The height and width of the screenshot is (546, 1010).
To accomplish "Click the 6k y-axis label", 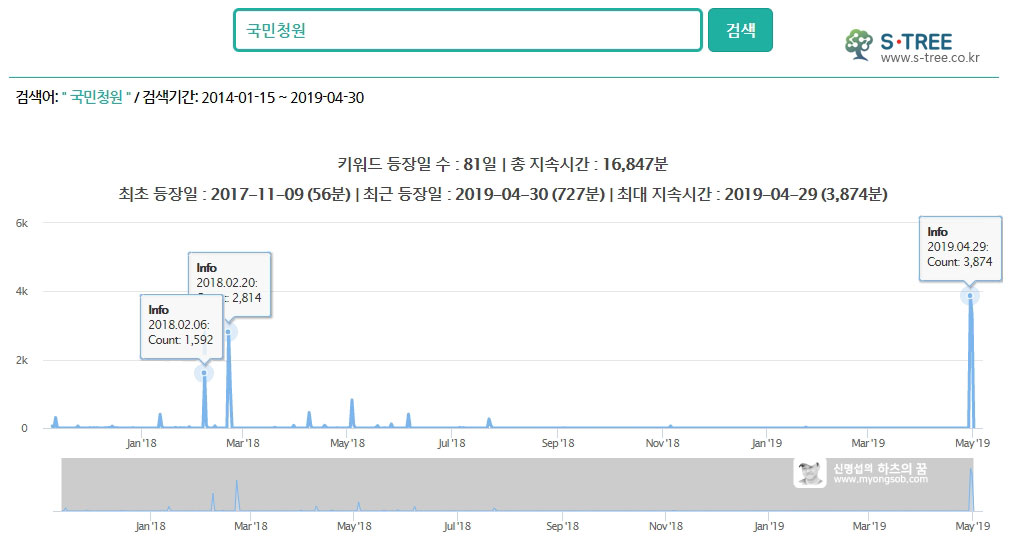I will (22, 223).
